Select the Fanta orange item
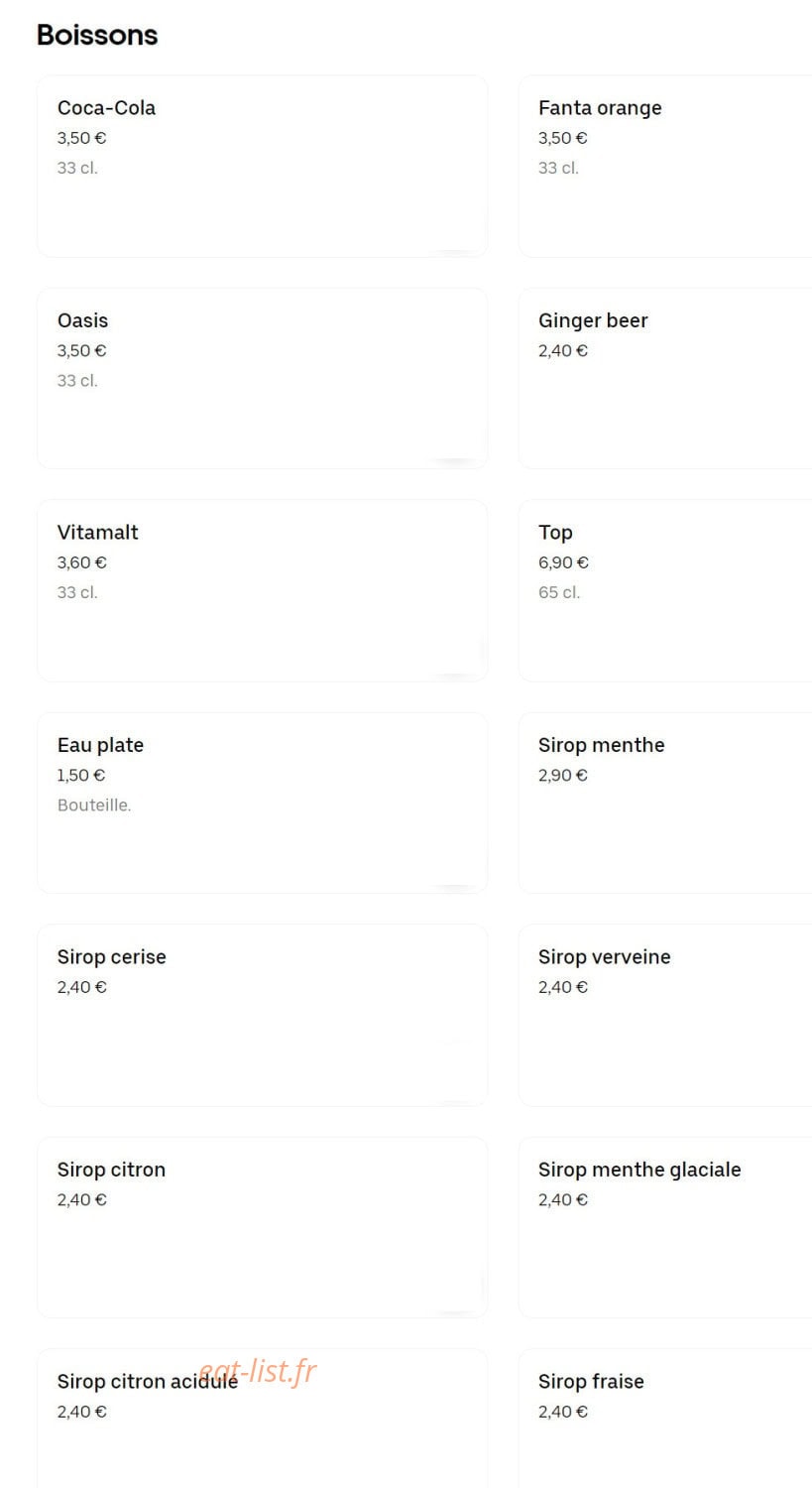The width and height of the screenshot is (812, 1488). coord(665,166)
